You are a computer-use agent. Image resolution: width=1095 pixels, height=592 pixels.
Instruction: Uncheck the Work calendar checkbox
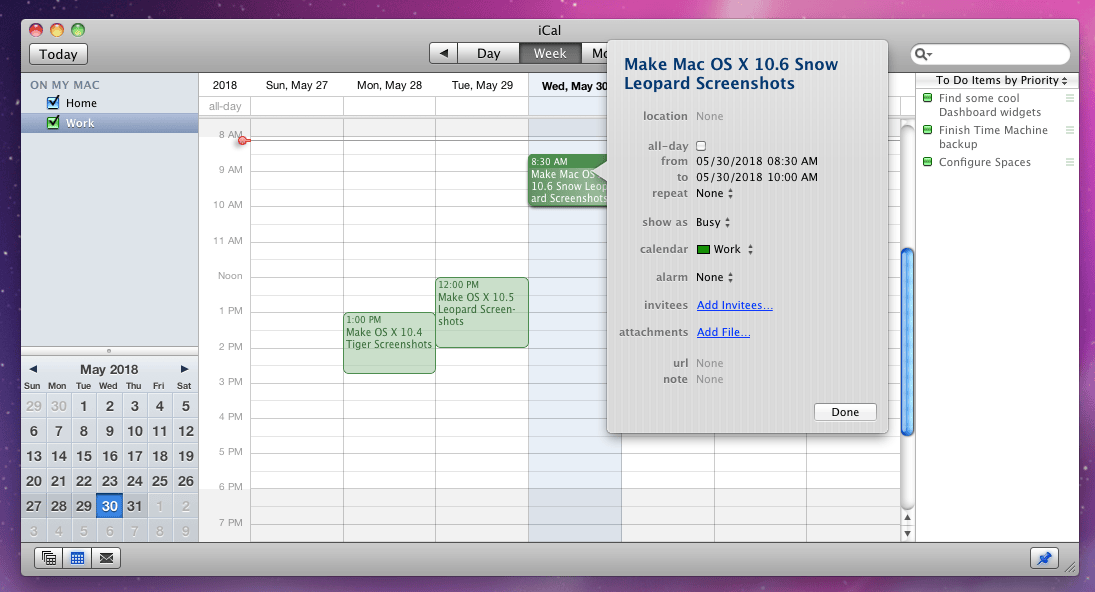click(53, 122)
